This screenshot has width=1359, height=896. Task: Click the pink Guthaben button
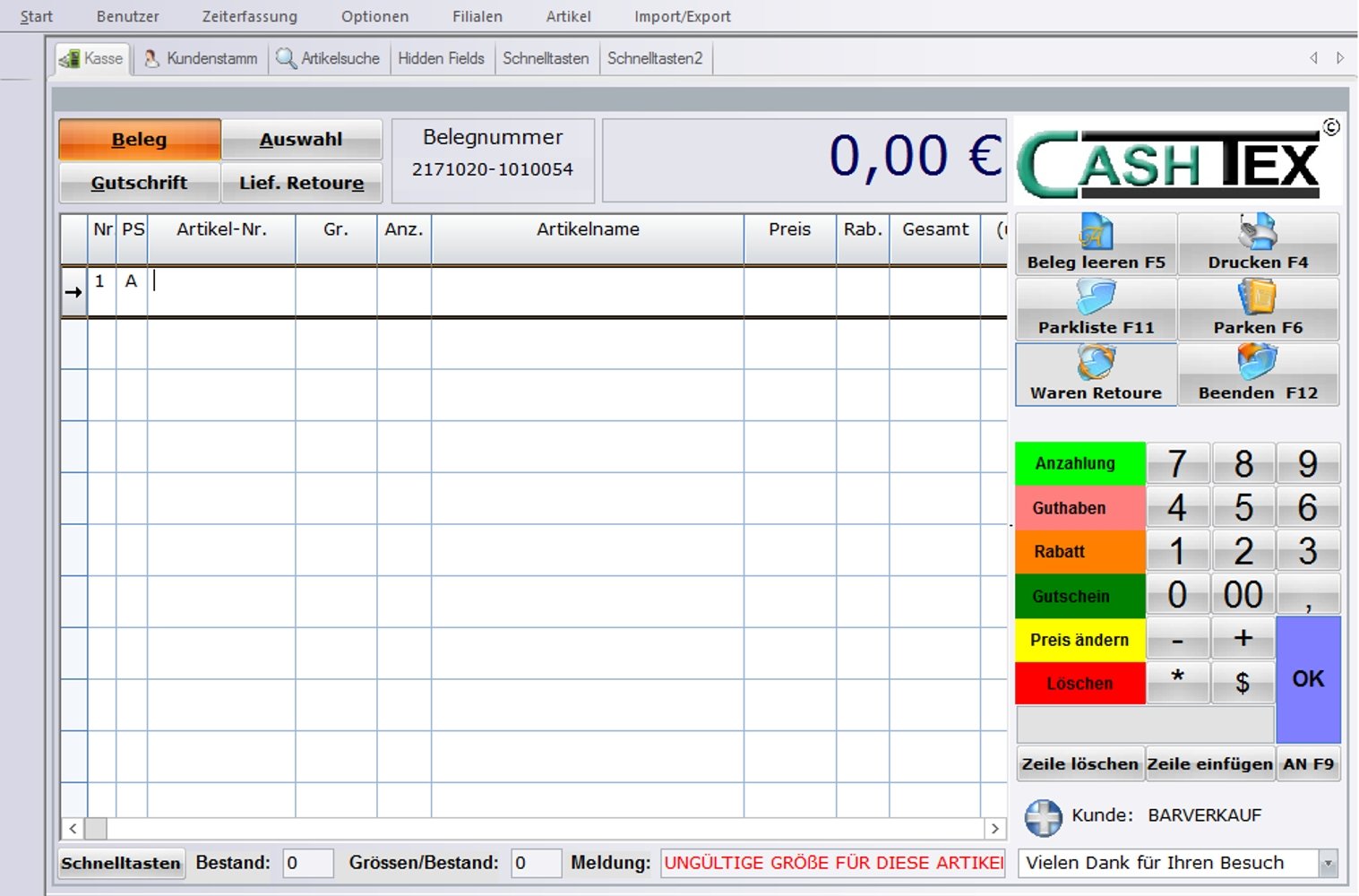click(x=1079, y=507)
